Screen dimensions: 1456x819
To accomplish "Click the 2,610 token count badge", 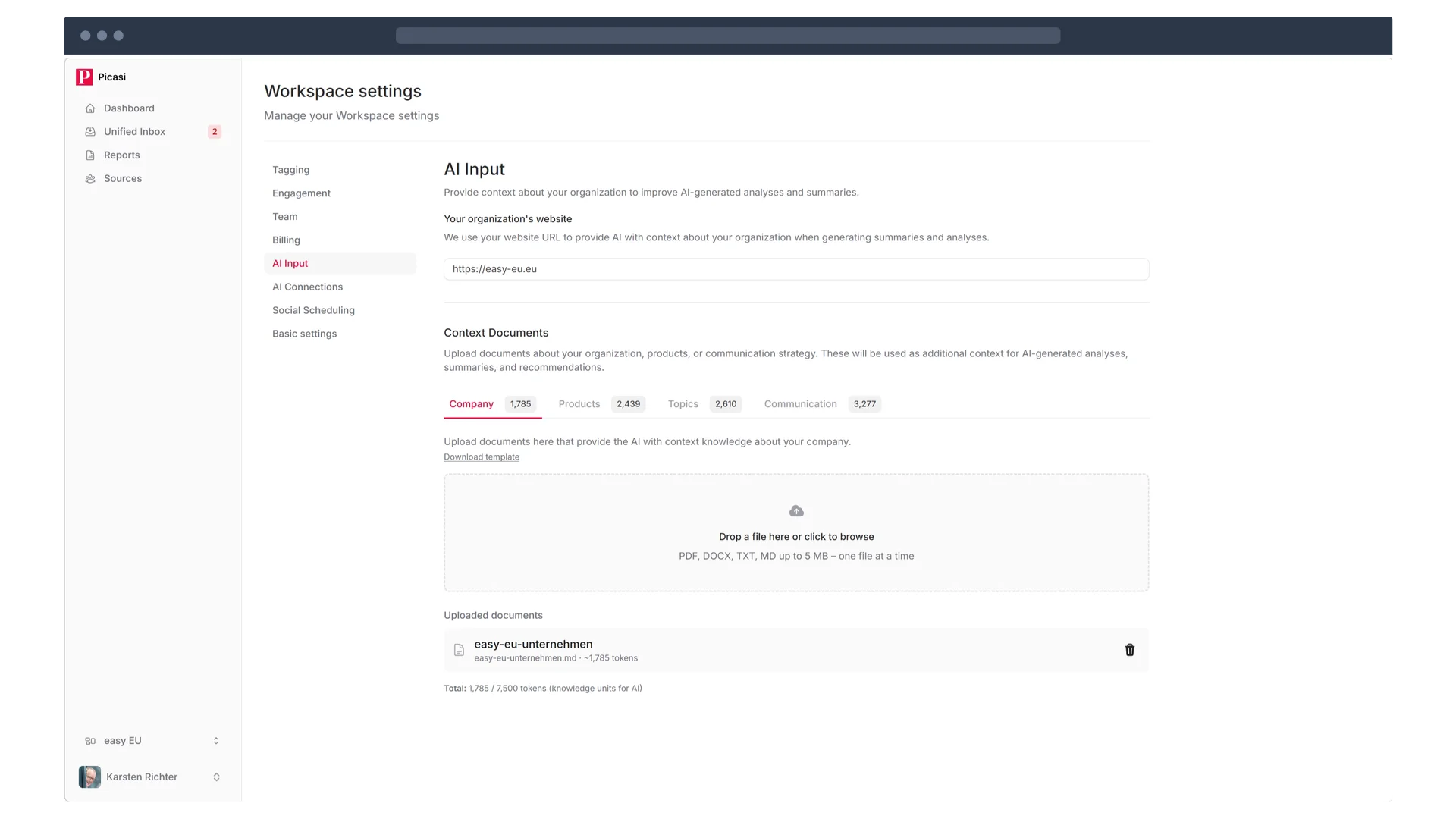I will (x=726, y=404).
